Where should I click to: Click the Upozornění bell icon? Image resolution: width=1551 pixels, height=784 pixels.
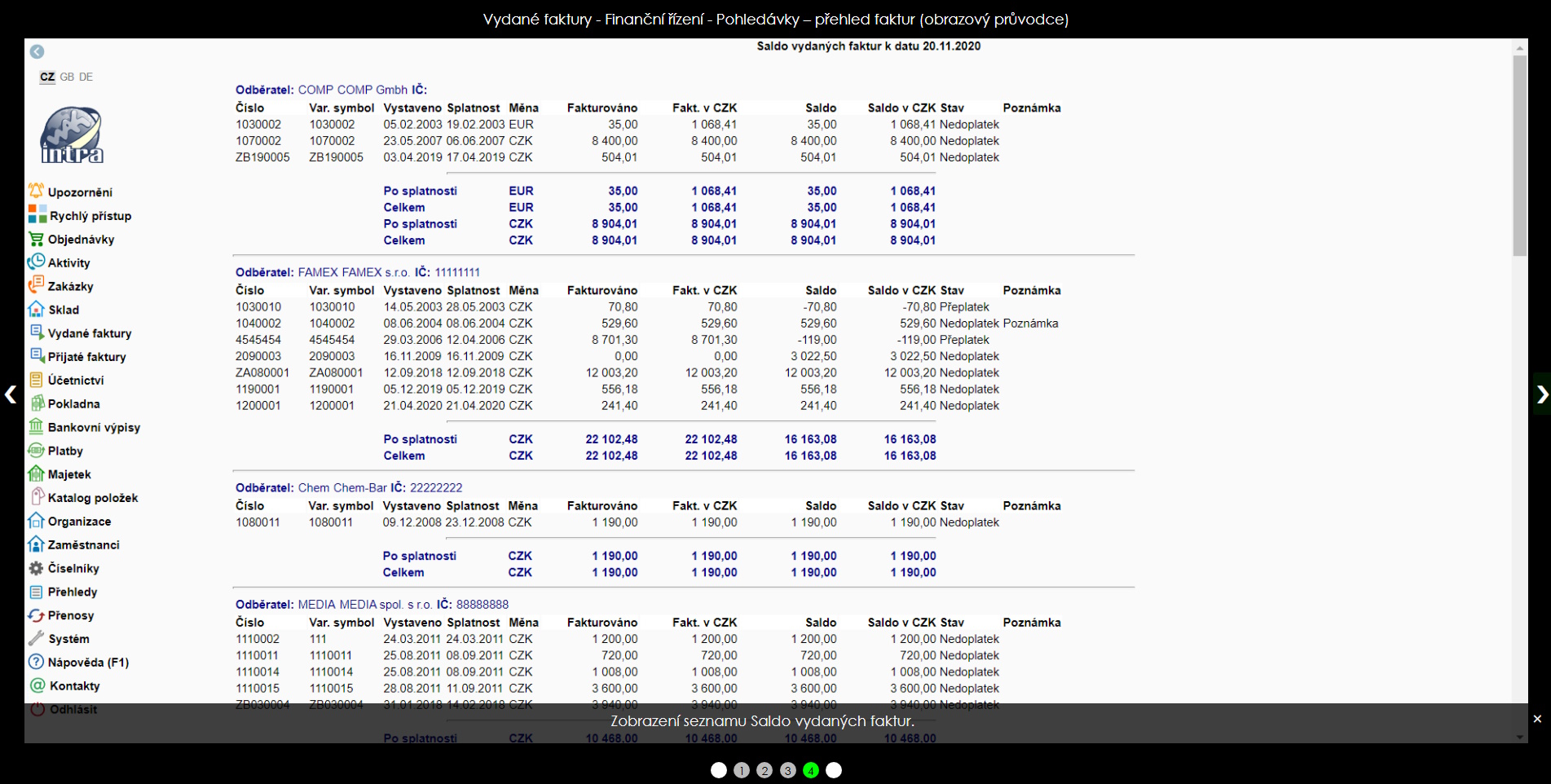(x=36, y=191)
